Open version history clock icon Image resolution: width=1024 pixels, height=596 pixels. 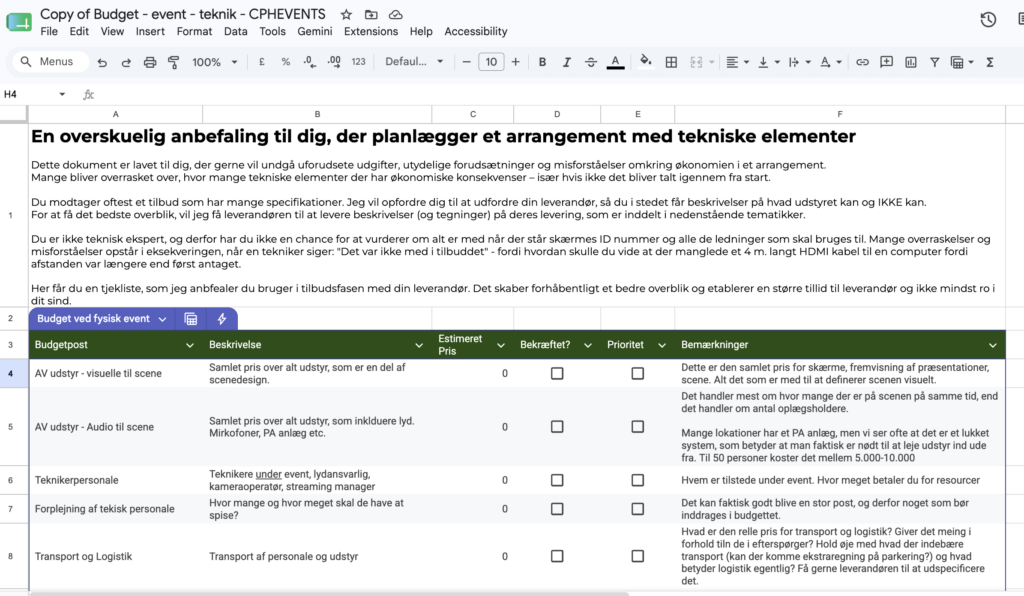[x=988, y=20]
